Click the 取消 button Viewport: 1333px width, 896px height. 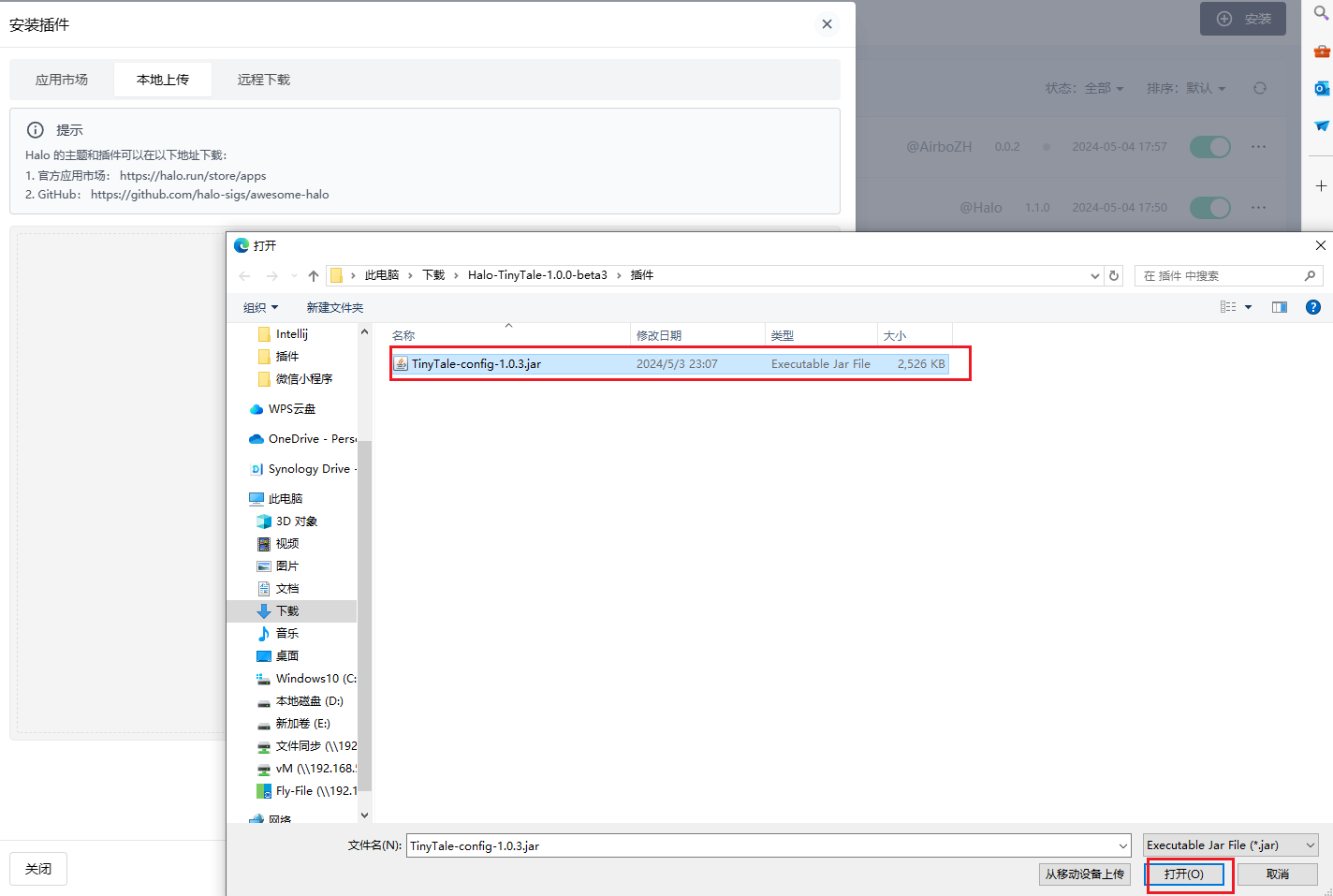click(x=1278, y=874)
